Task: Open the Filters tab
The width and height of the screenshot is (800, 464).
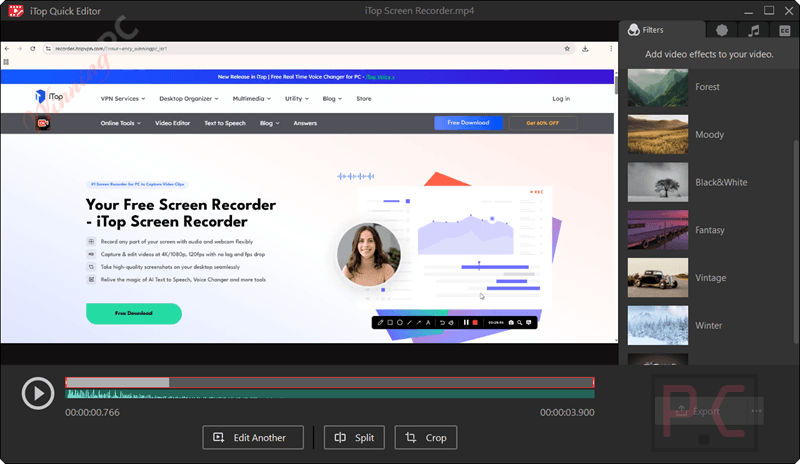Action: pos(662,30)
